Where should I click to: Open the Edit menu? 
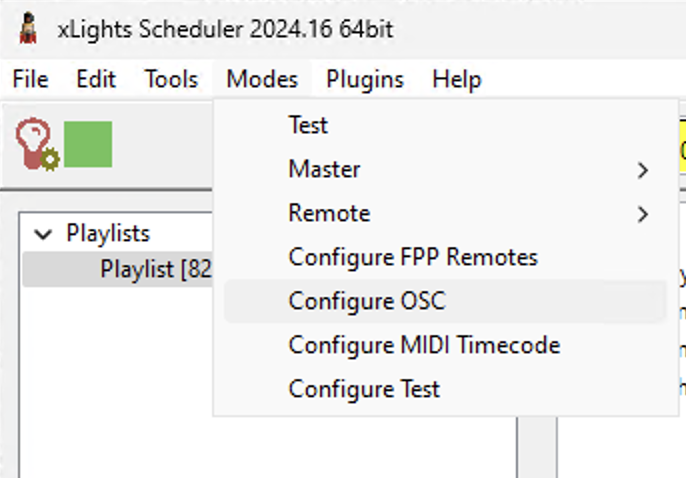(x=96, y=79)
